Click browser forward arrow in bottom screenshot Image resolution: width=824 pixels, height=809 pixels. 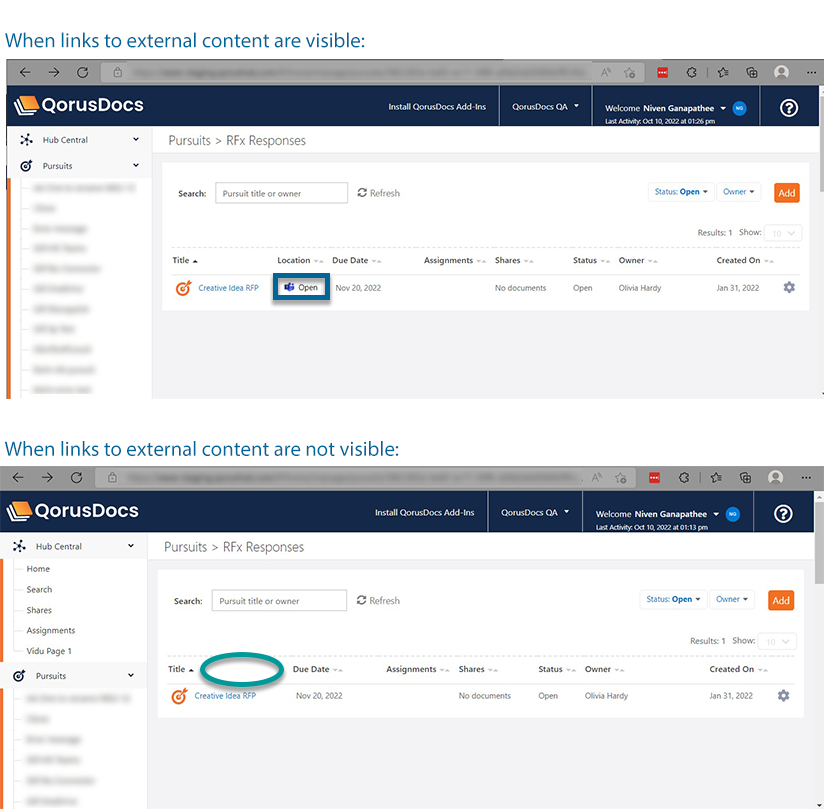pyautogui.click(x=47, y=477)
